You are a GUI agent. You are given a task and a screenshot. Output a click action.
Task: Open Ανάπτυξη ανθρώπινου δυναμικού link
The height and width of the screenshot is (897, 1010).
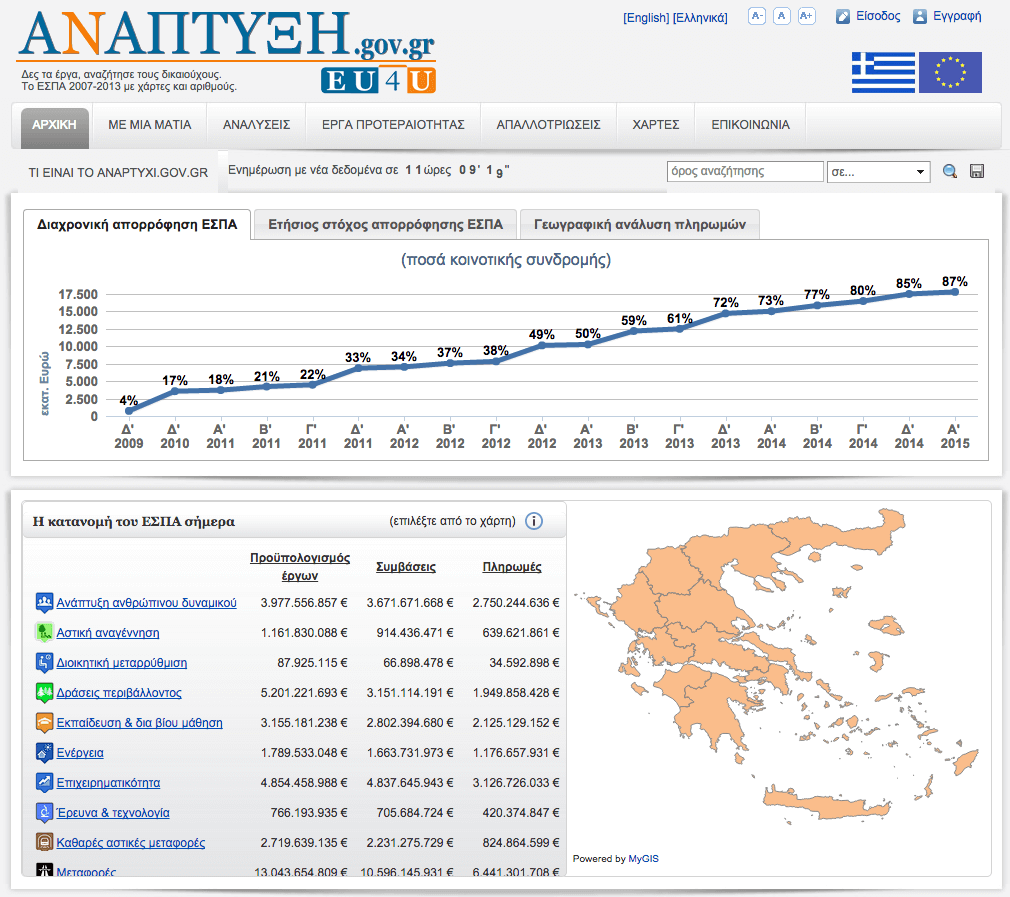(146, 603)
